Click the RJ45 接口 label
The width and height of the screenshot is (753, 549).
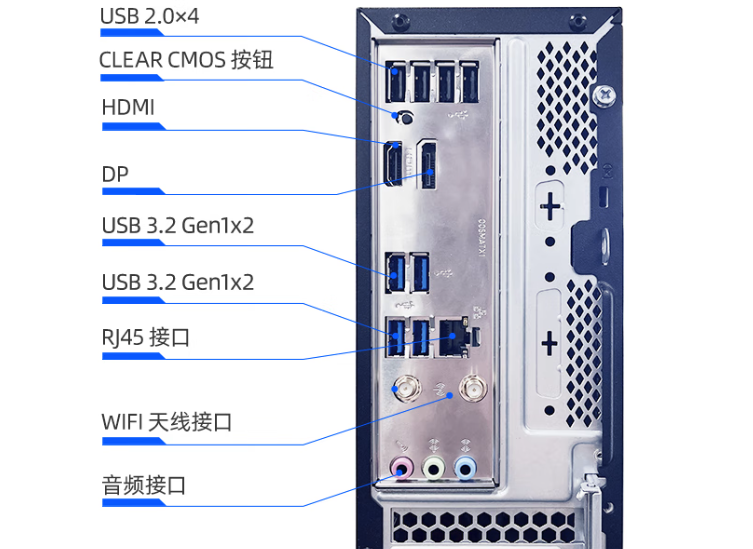[146, 337]
